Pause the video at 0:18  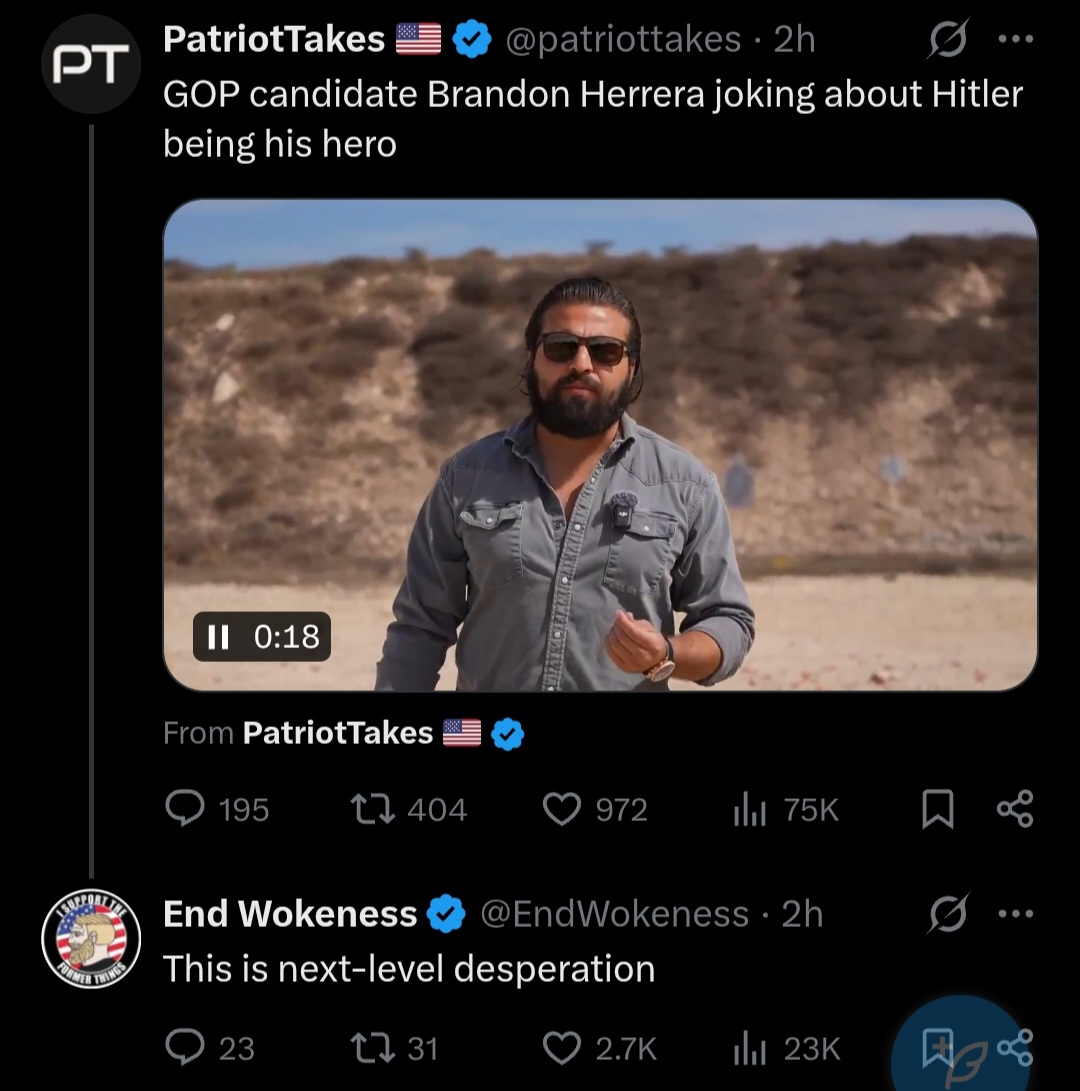(218, 637)
